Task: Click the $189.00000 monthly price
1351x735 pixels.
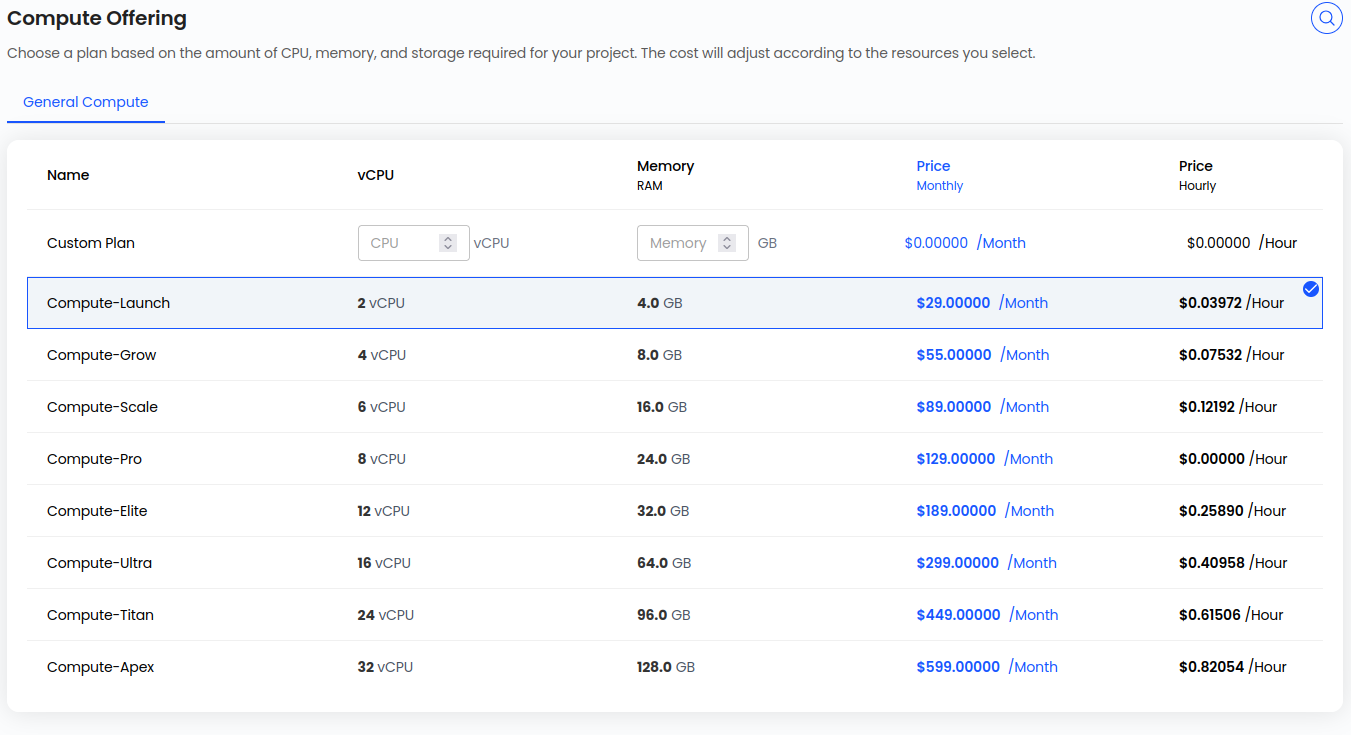Action: coord(956,511)
